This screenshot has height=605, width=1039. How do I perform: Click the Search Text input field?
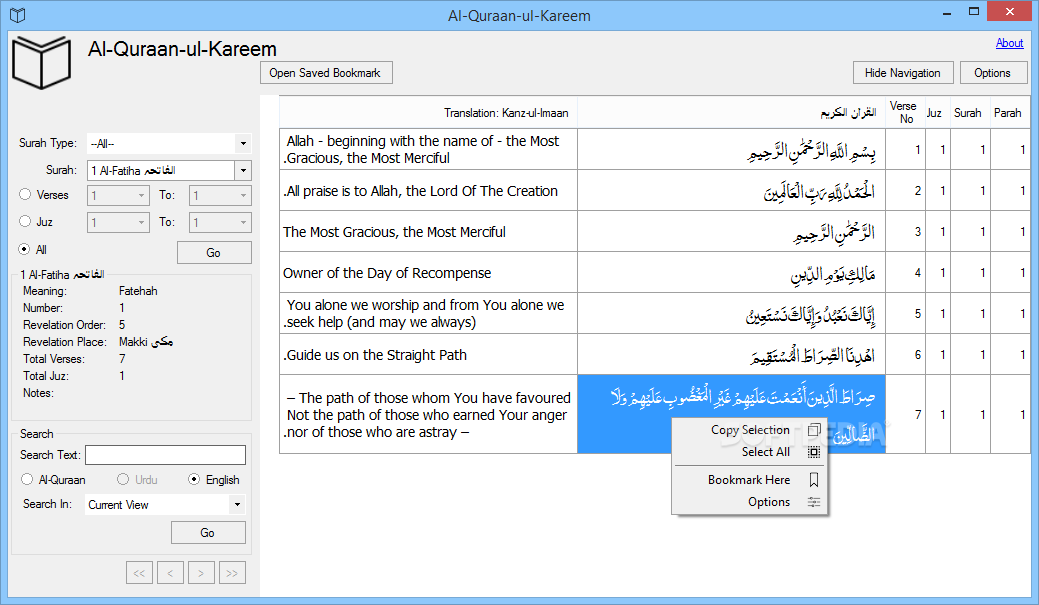coord(166,455)
